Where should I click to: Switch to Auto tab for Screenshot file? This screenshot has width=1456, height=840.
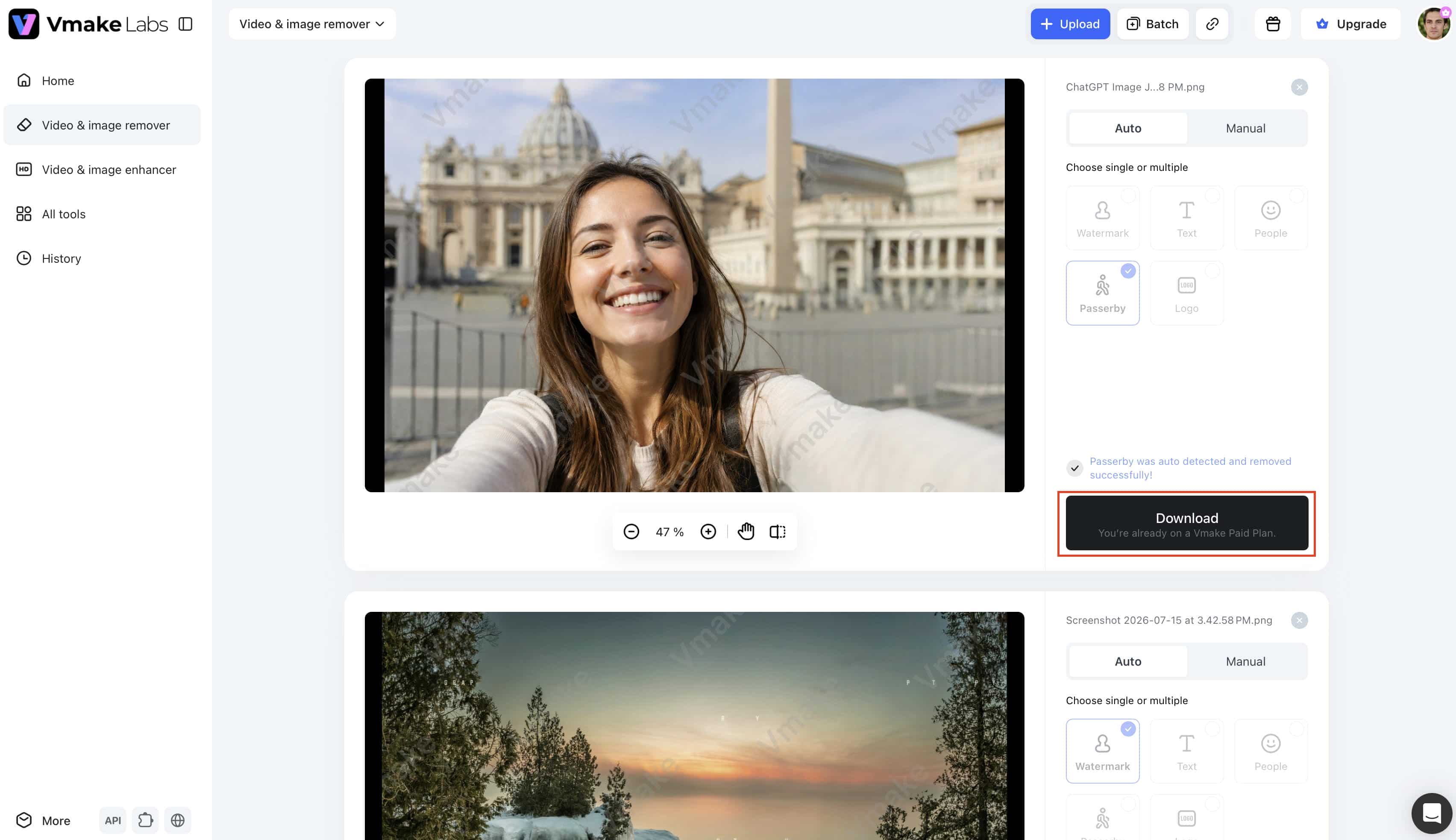[1128, 661]
